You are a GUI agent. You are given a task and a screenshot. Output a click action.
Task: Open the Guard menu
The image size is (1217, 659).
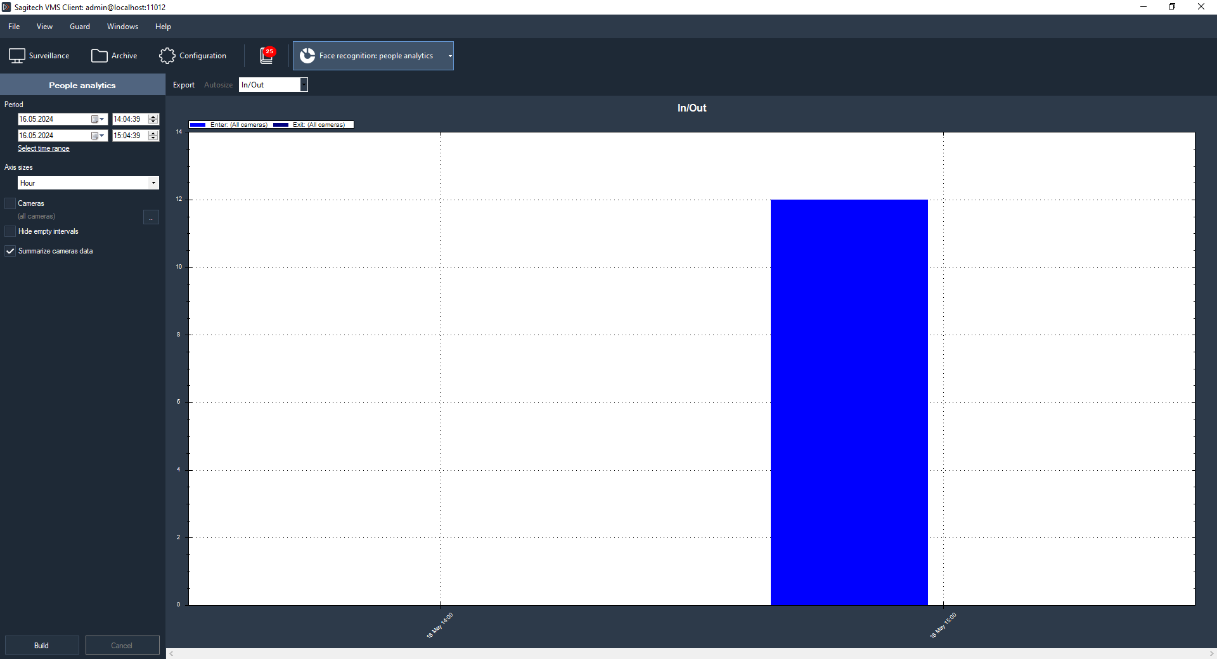click(x=80, y=26)
